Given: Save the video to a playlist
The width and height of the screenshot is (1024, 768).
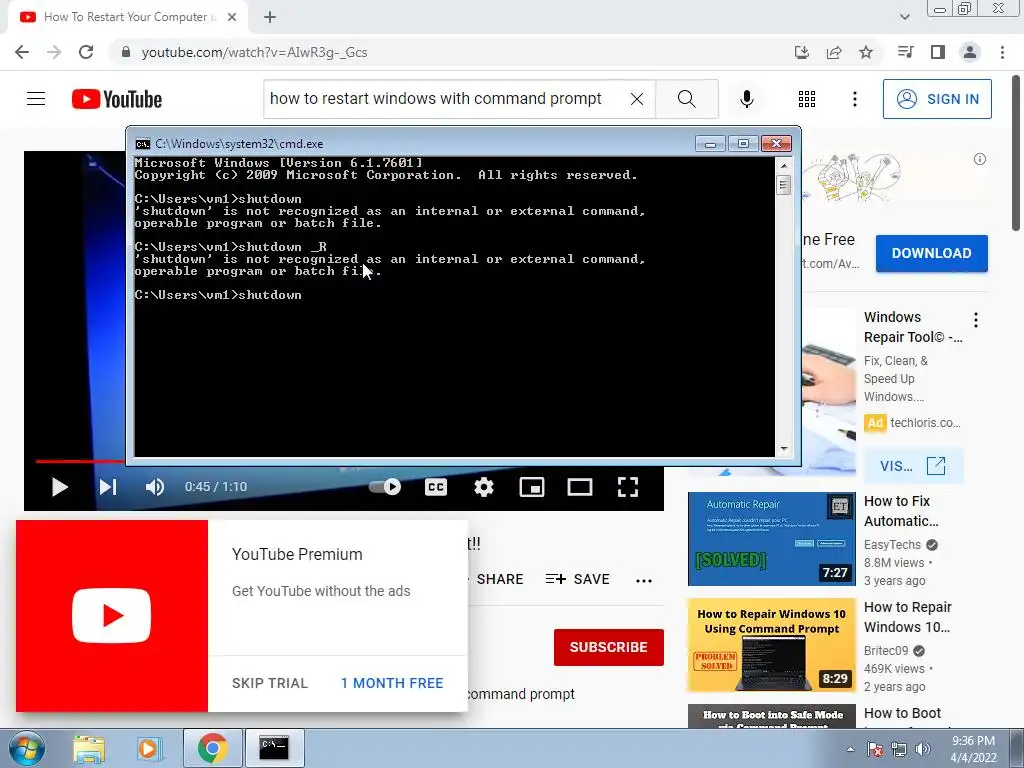Looking at the screenshot, I should (x=577, y=579).
